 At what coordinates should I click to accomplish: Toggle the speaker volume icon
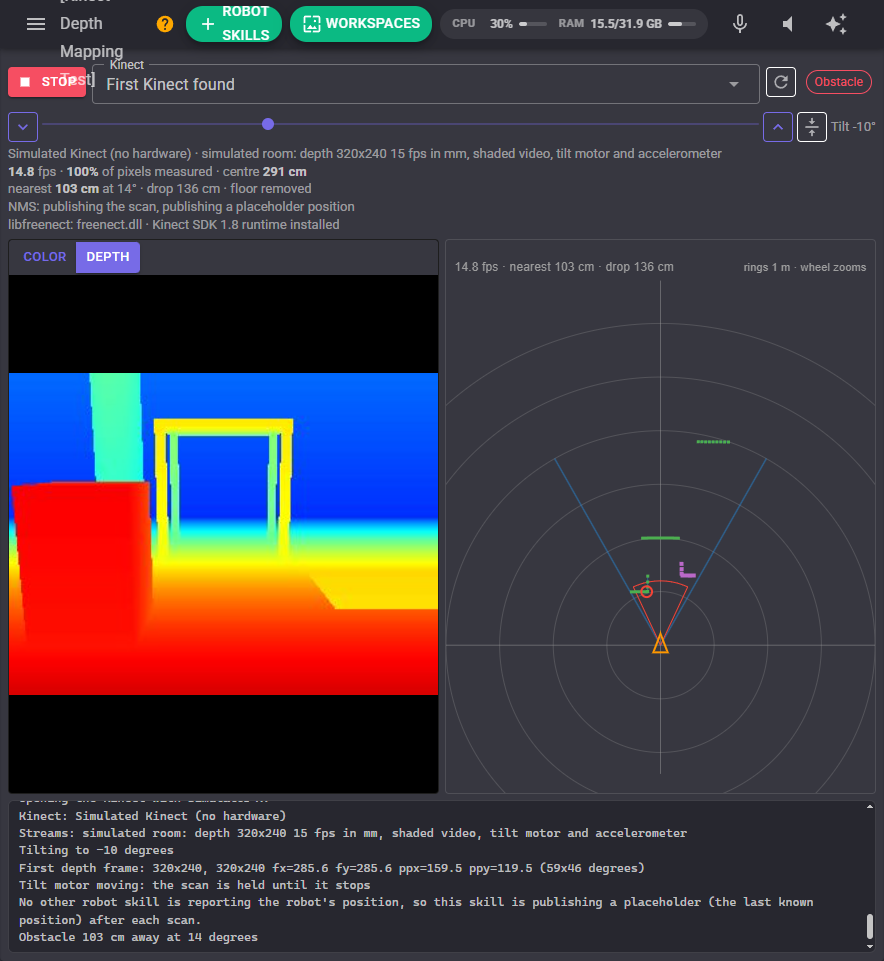[788, 24]
